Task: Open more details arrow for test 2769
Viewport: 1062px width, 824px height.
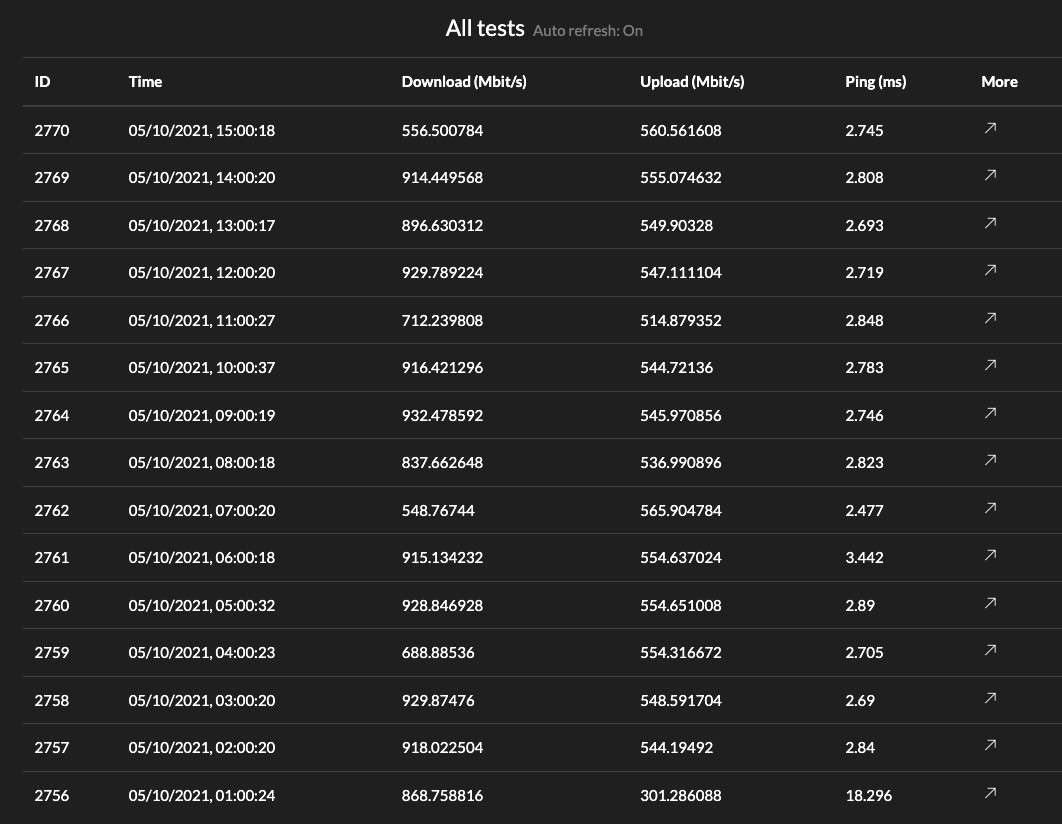Action: [x=990, y=175]
